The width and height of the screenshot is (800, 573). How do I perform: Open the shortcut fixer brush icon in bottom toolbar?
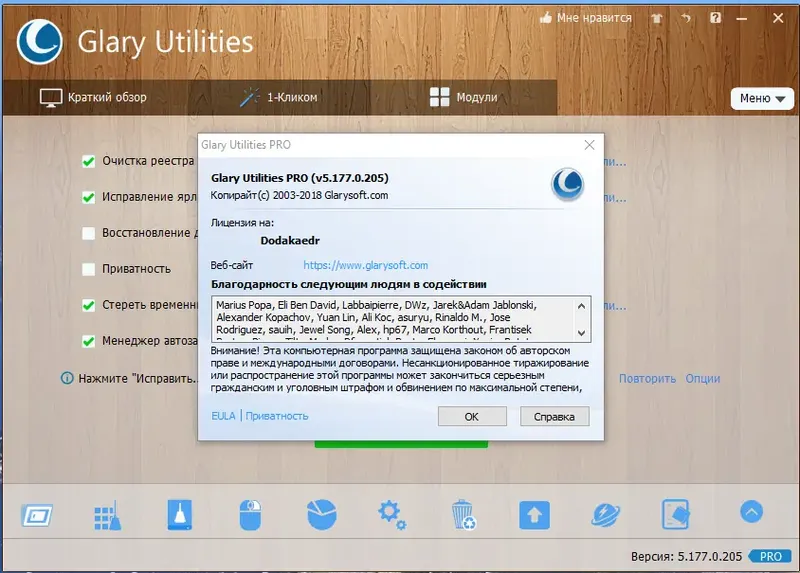180,515
